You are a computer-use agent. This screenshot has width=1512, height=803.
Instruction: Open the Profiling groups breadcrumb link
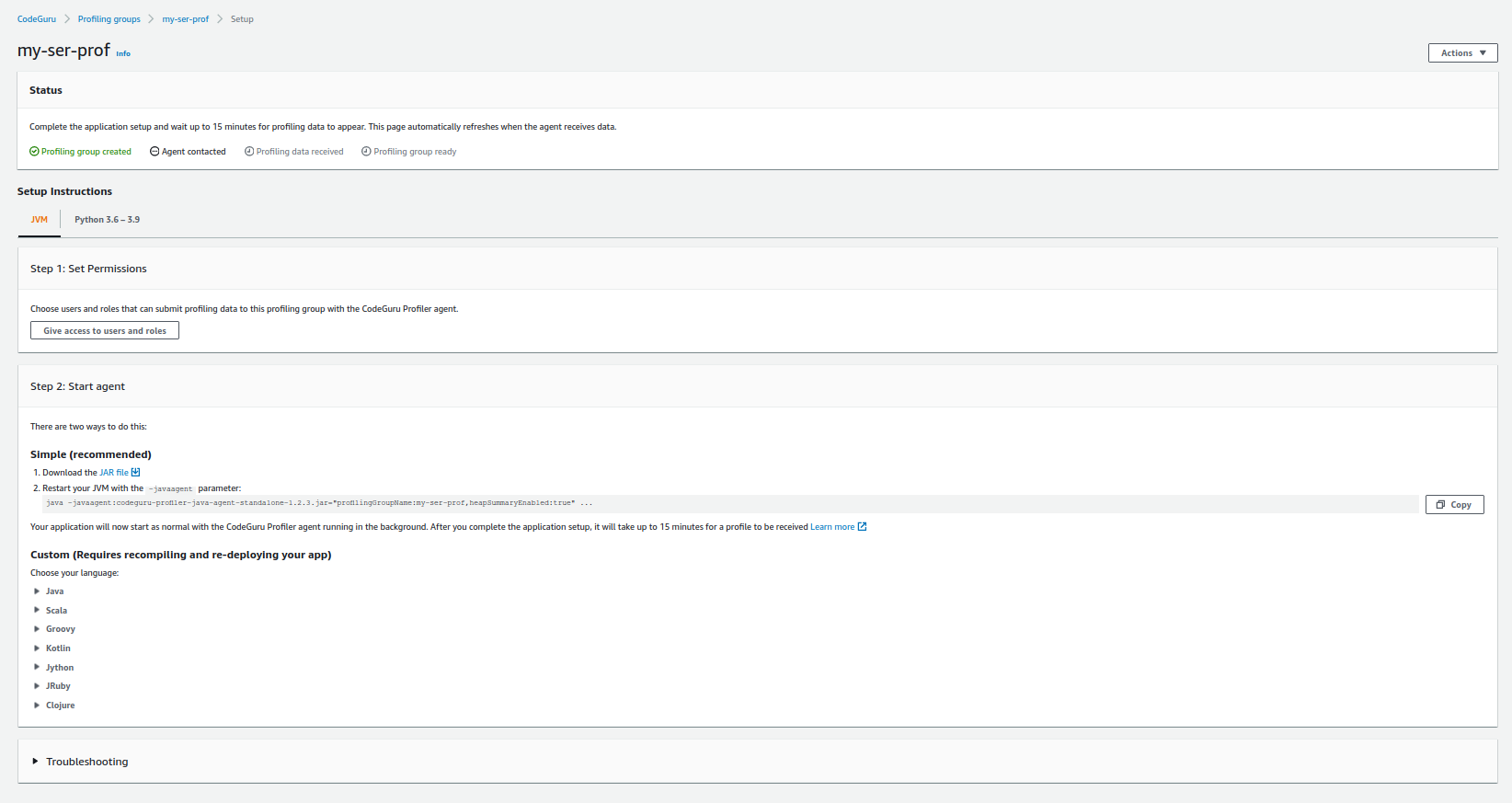pyautogui.click(x=109, y=19)
